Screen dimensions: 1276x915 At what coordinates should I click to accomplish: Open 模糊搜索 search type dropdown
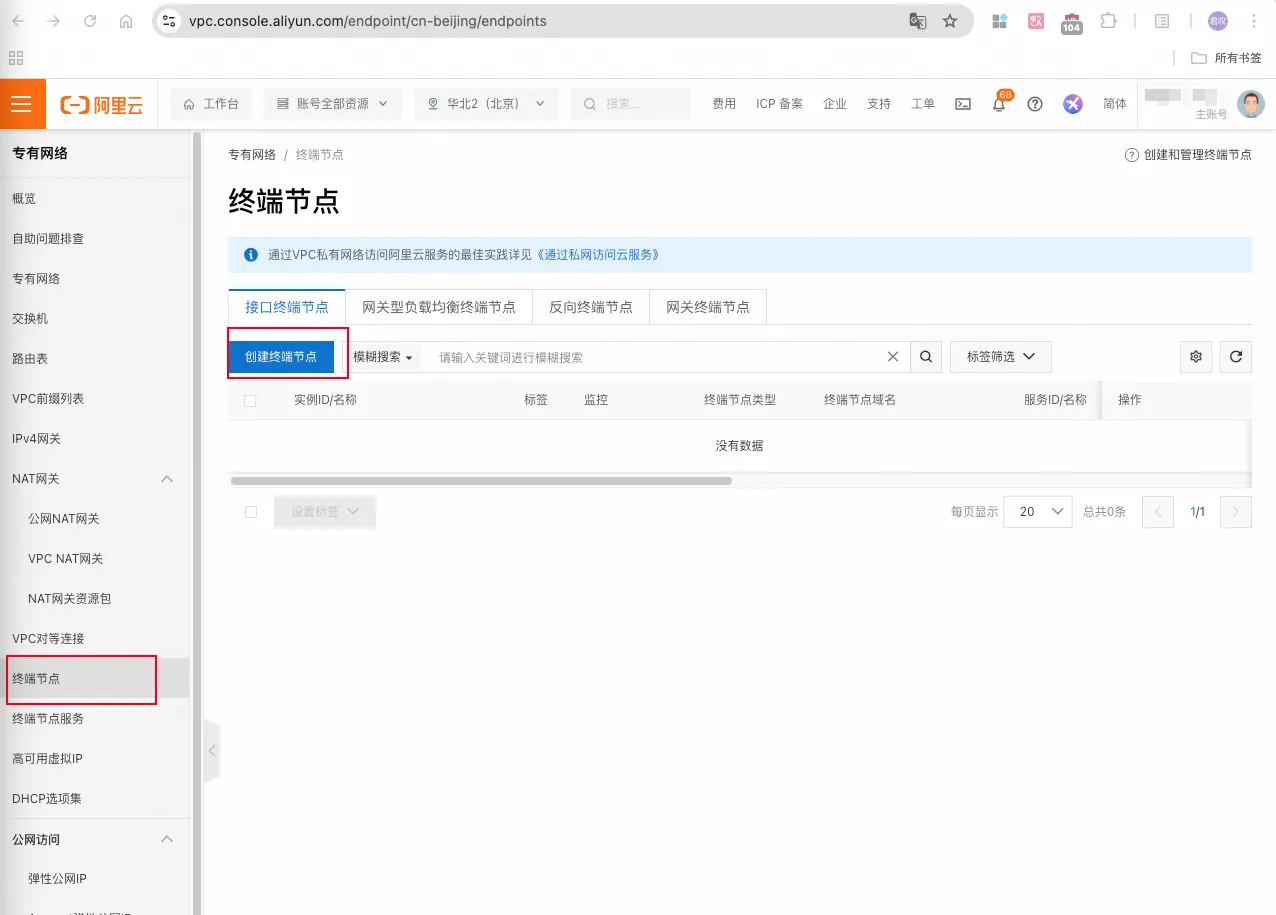pyautogui.click(x=383, y=357)
